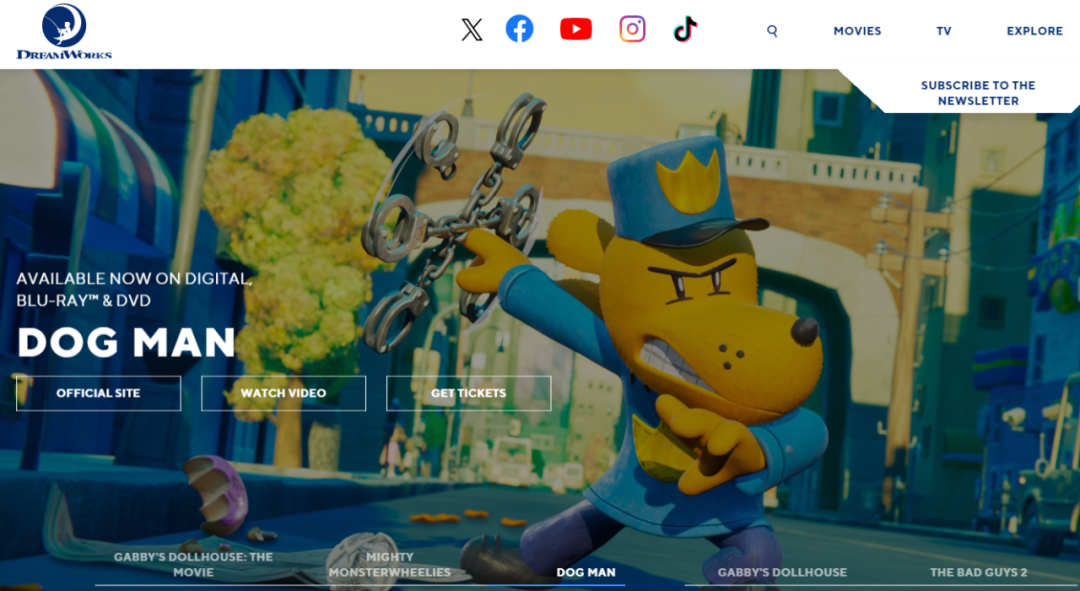Click the search magnifier icon
This screenshot has height=591, width=1080.
click(772, 31)
